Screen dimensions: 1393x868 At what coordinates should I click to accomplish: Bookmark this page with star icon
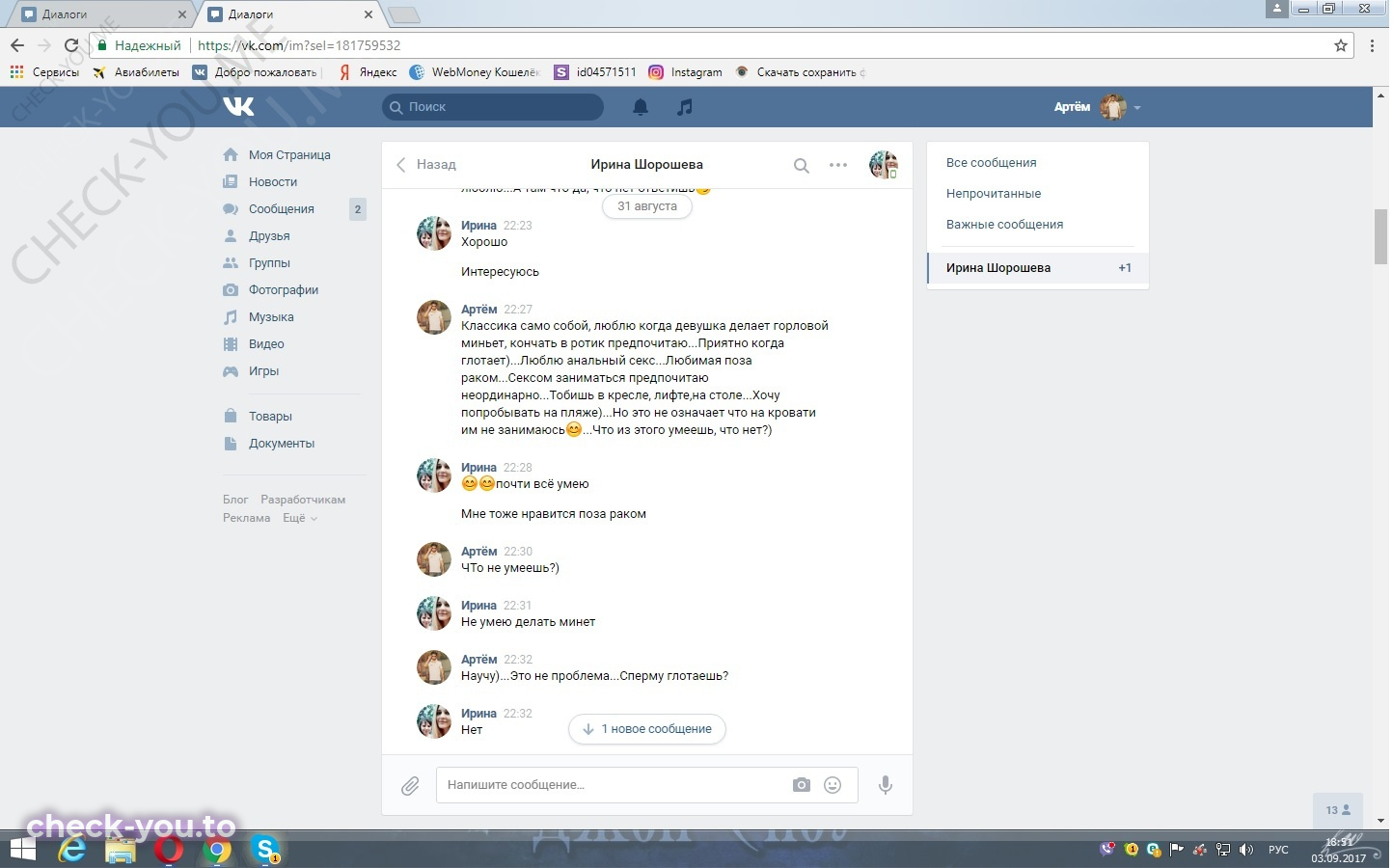(1340, 45)
